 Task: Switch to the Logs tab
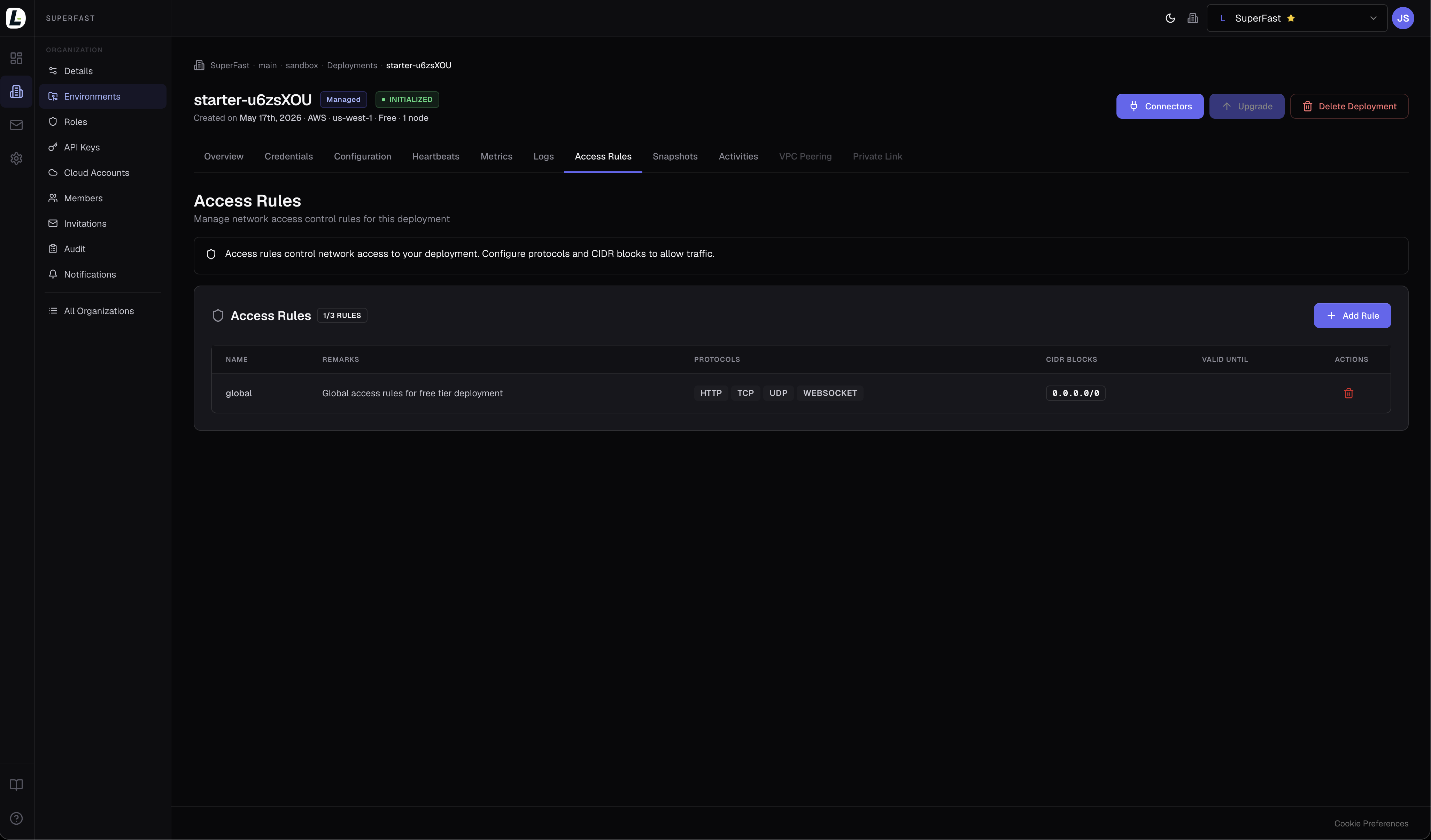pos(543,156)
